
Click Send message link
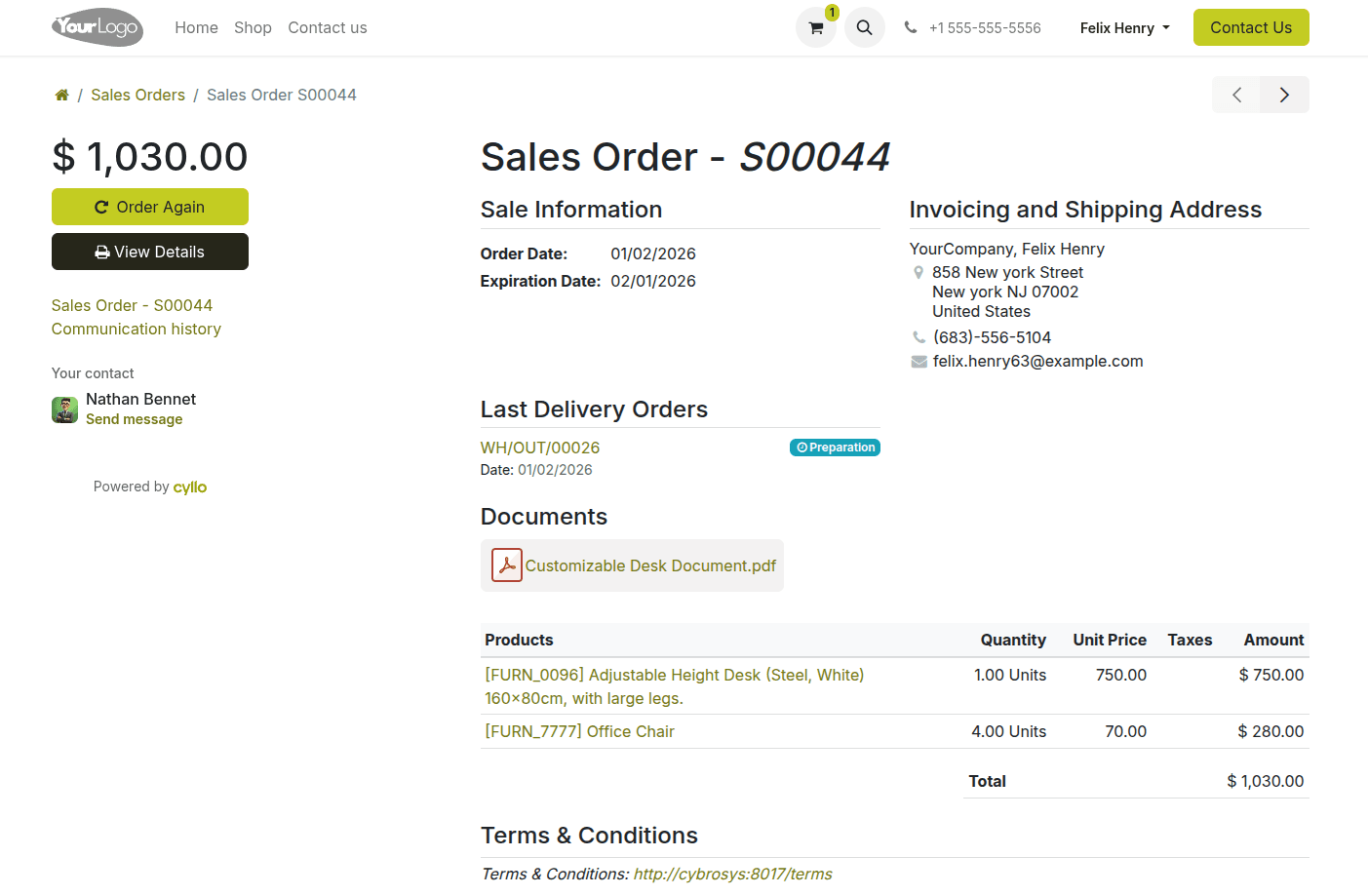[134, 419]
